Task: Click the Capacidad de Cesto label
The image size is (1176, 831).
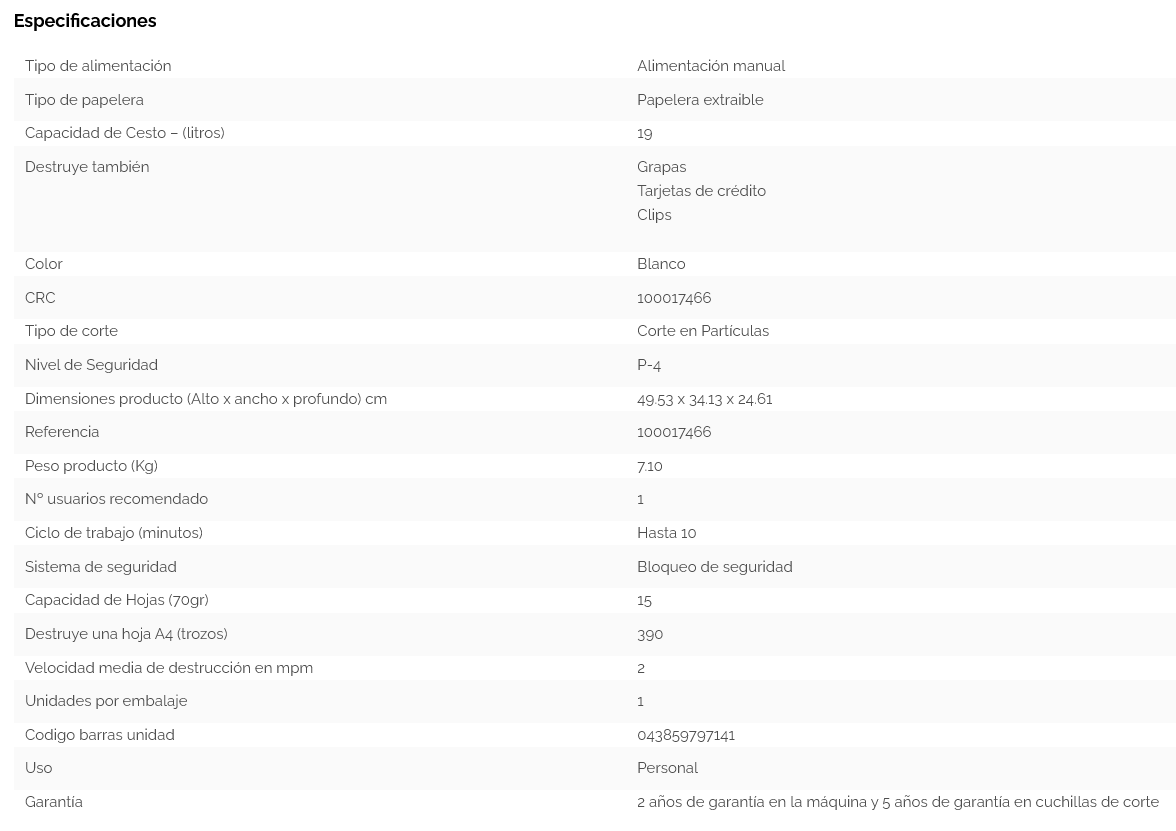Action: click(124, 133)
